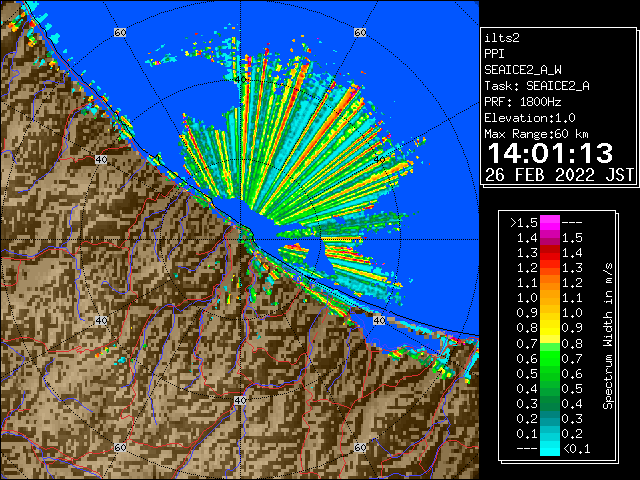Pick the orange 1.1–1.2 legend band
Image resolution: width=640 pixels, height=480 pixels.
click(550, 283)
